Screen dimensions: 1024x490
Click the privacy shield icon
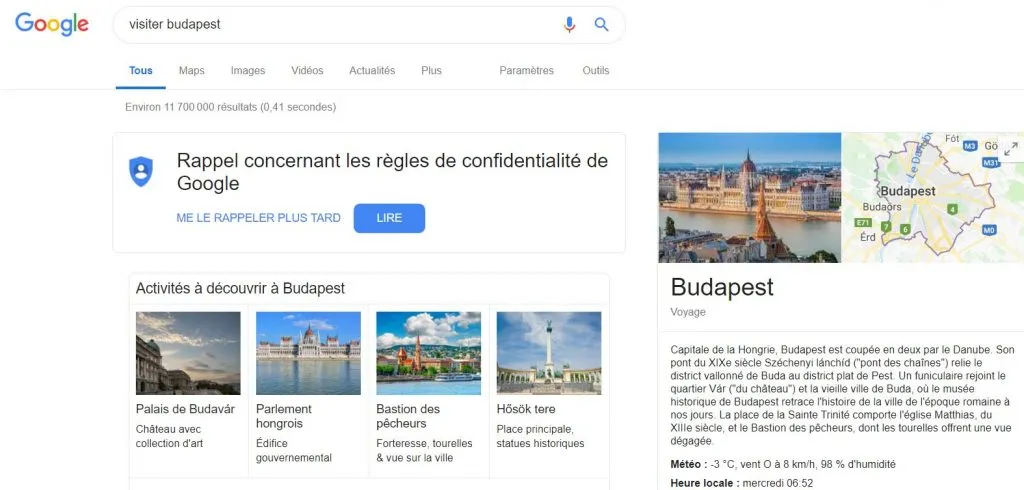pyautogui.click(x=141, y=171)
